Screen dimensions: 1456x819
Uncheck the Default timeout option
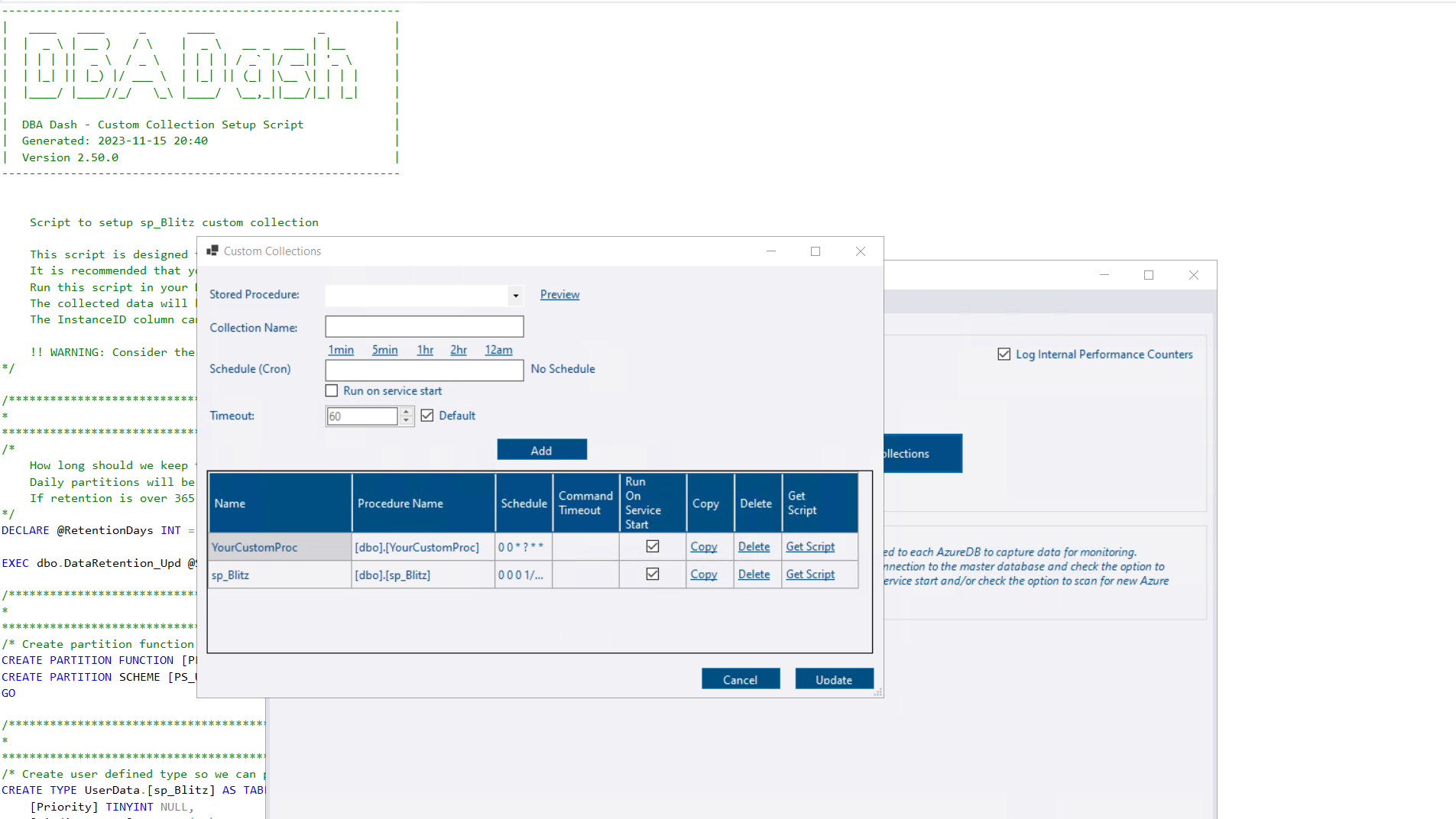426,415
